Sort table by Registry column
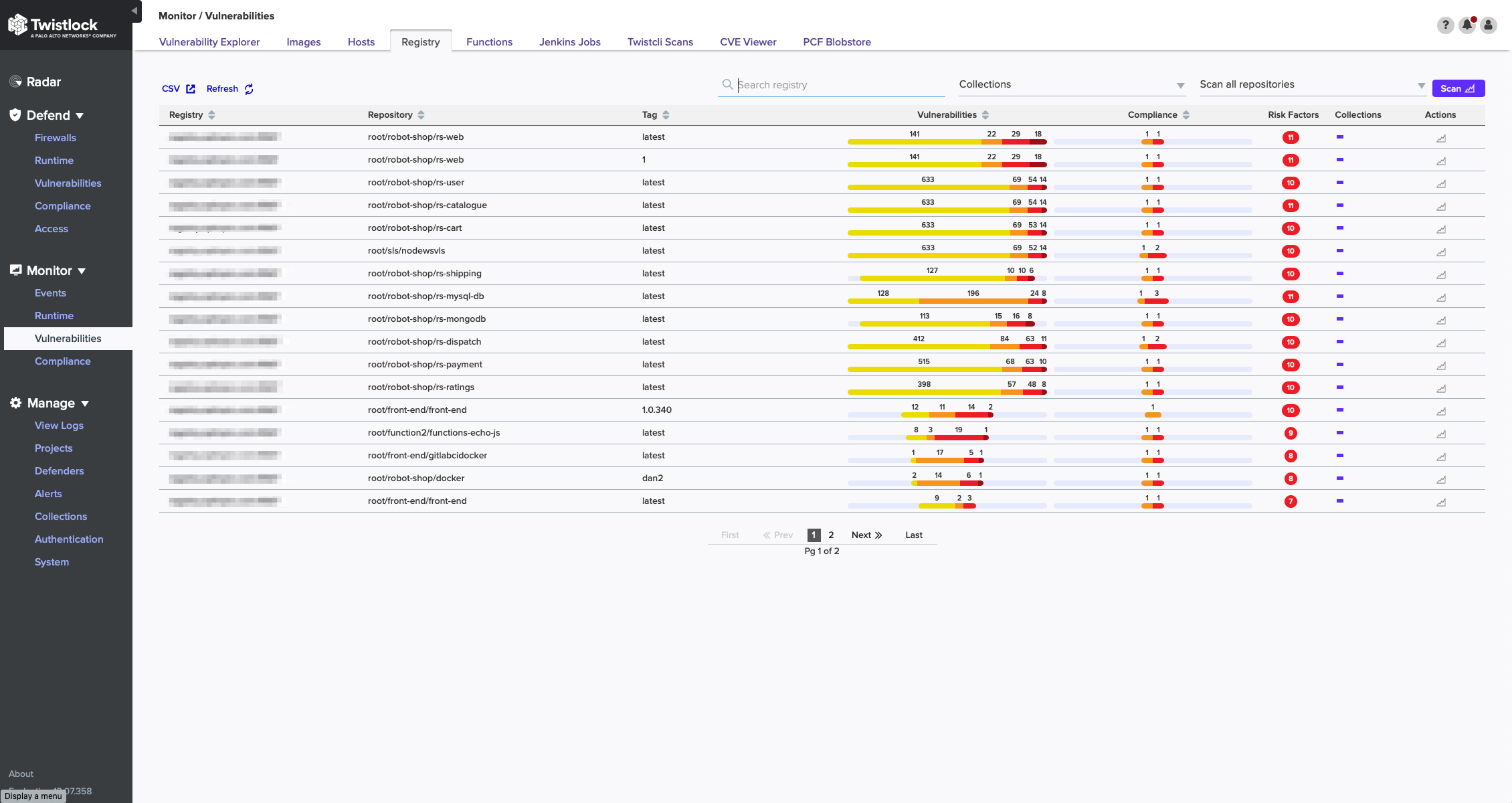This screenshot has width=1512, height=803. [211, 115]
